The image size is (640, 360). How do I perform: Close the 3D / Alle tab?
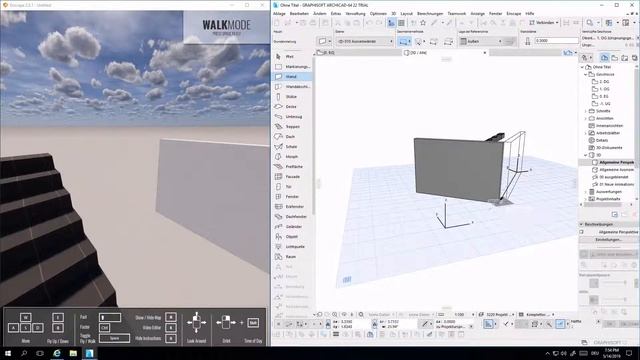click(485, 53)
